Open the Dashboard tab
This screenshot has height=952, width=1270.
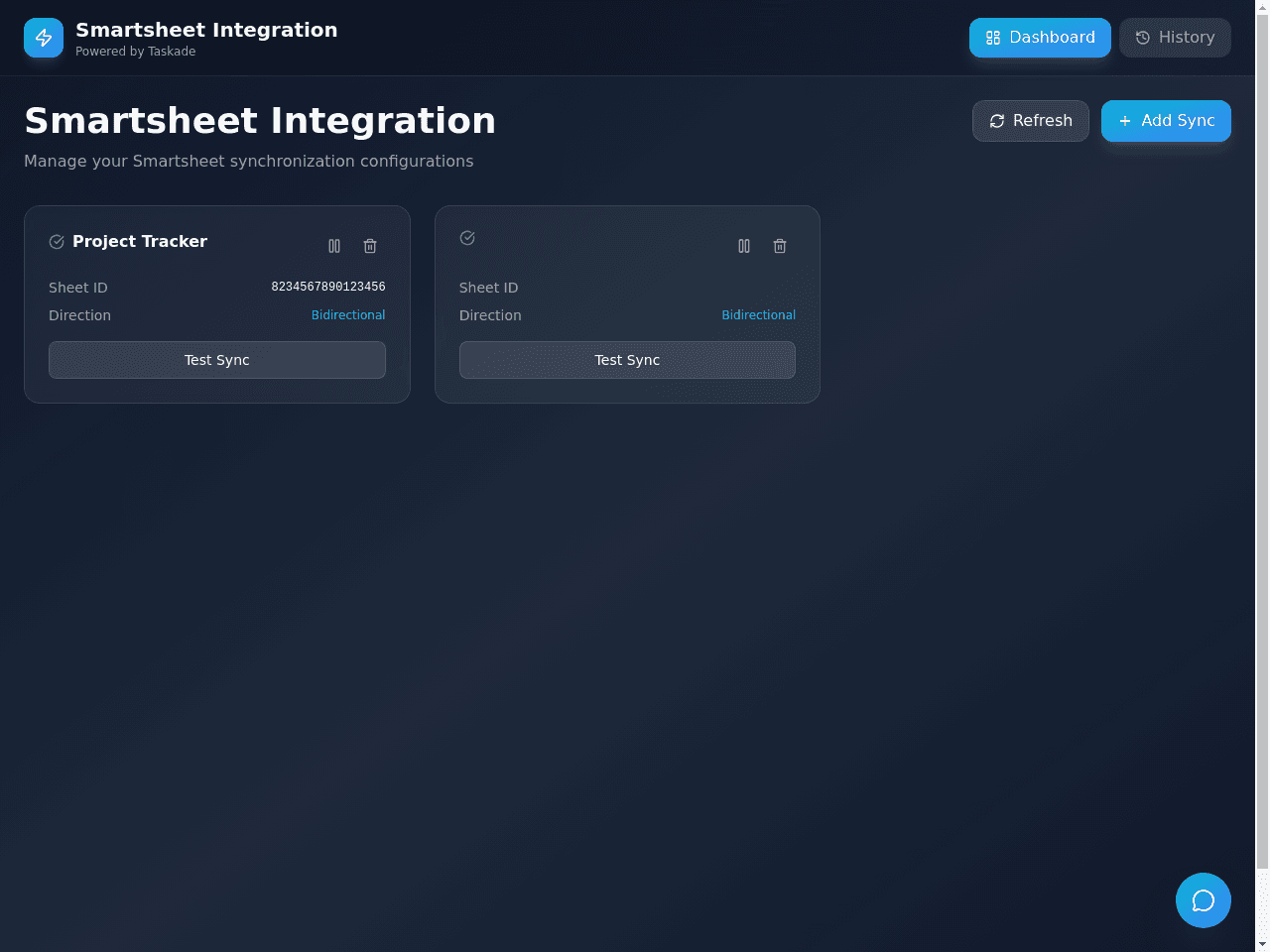[x=1040, y=38]
